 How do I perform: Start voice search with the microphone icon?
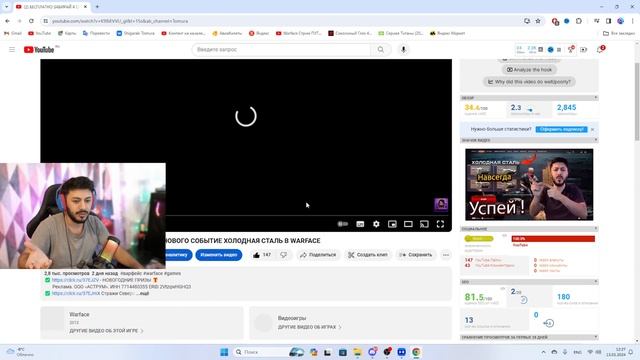(403, 49)
